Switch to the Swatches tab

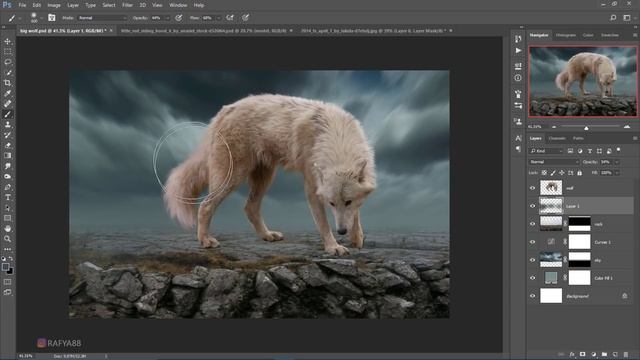[610, 36]
